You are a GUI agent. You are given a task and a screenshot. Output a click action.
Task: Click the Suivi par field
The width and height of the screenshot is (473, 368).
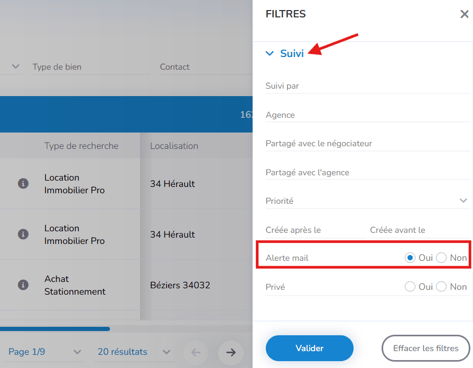click(368, 86)
